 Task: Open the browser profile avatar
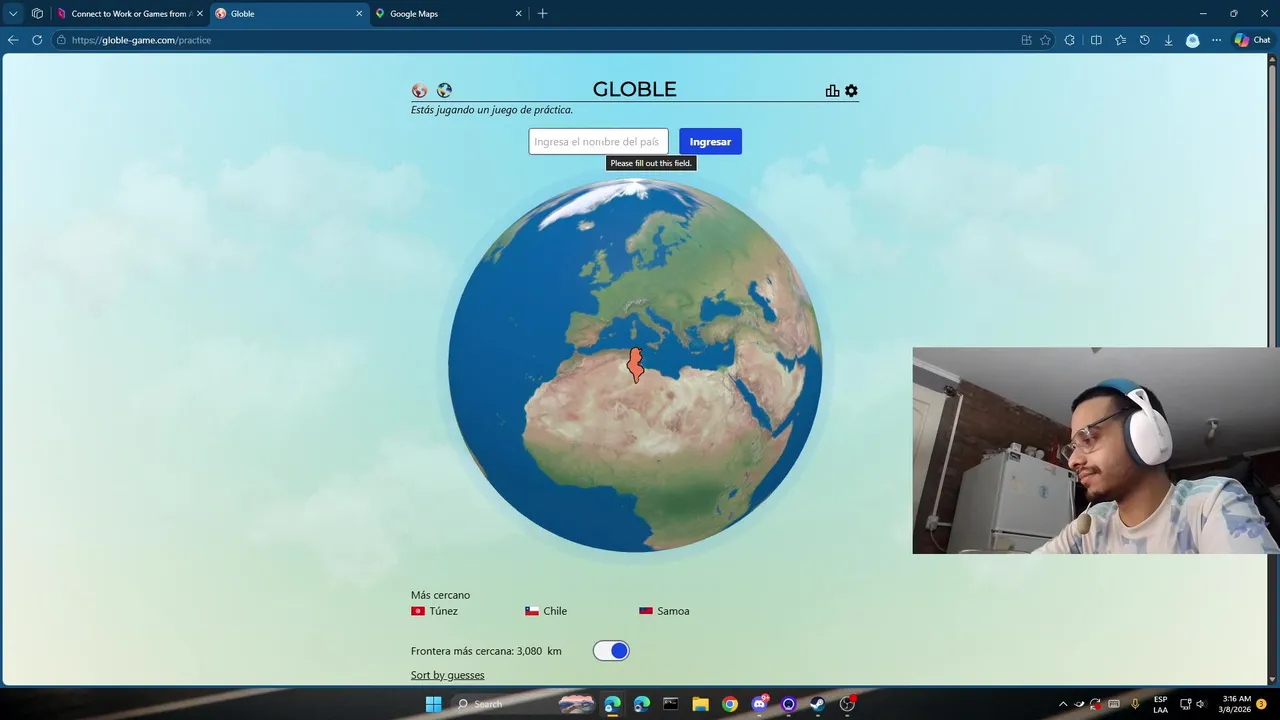click(x=1192, y=40)
